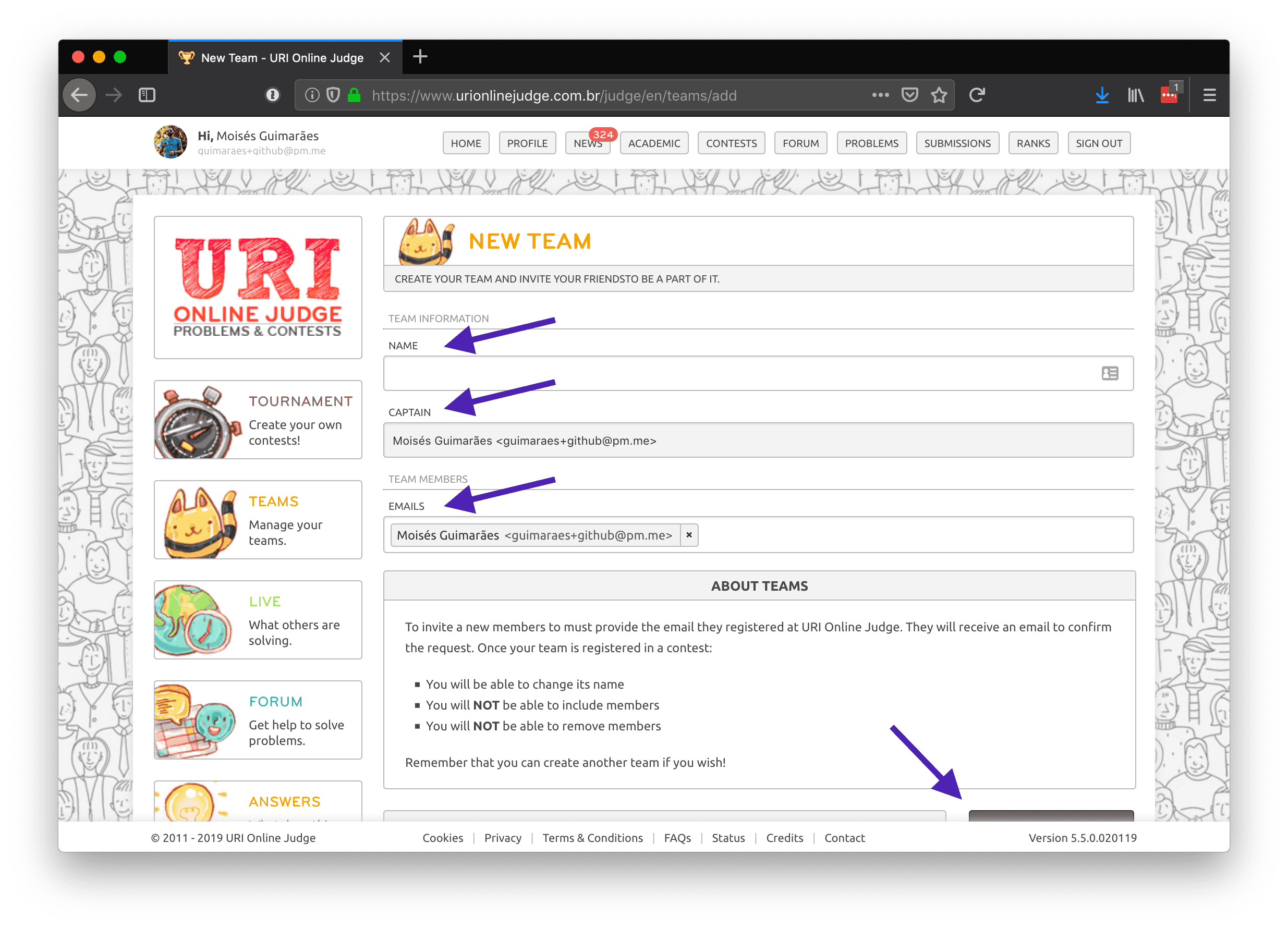Go back with the browser back arrow
The width and height of the screenshot is (1288, 929).
79,95
